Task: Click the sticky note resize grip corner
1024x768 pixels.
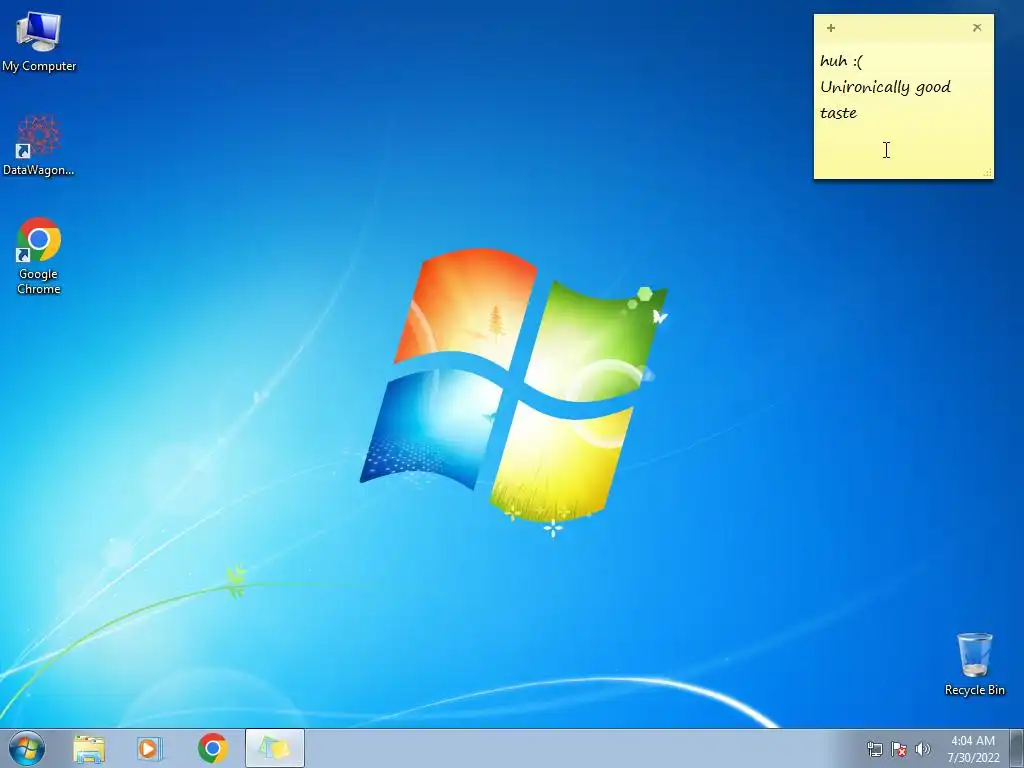Action: [988, 172]
